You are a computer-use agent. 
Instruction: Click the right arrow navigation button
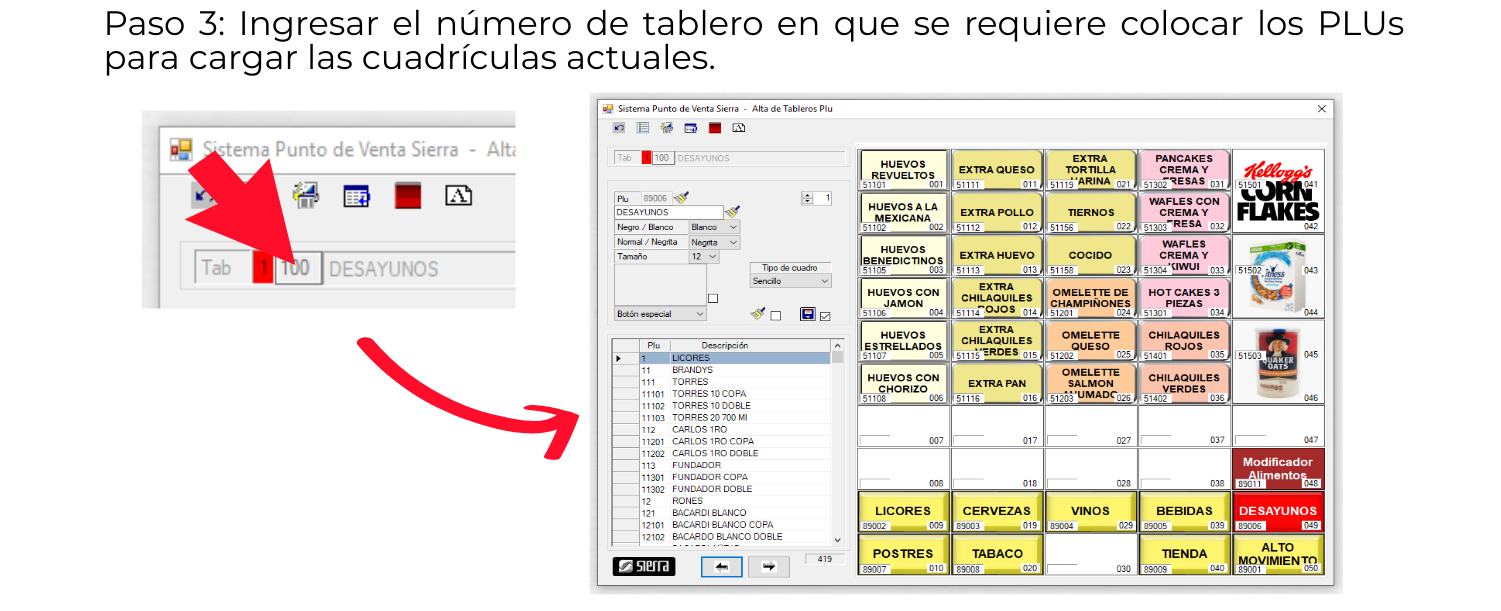[768, 567]
